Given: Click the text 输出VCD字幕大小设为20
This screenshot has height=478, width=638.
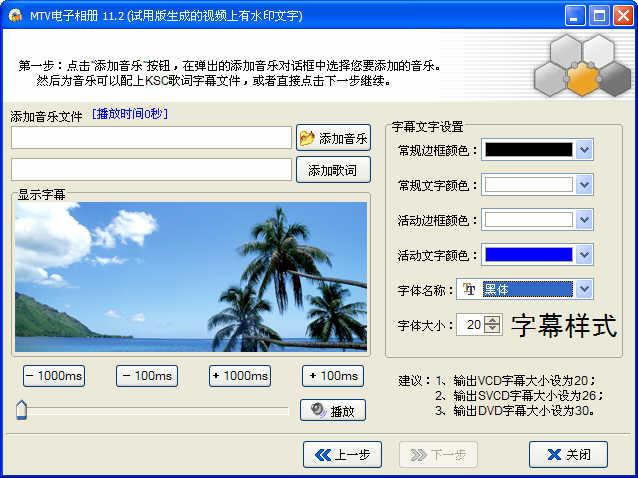Looking at the screenshot, I should click(521, 381).
